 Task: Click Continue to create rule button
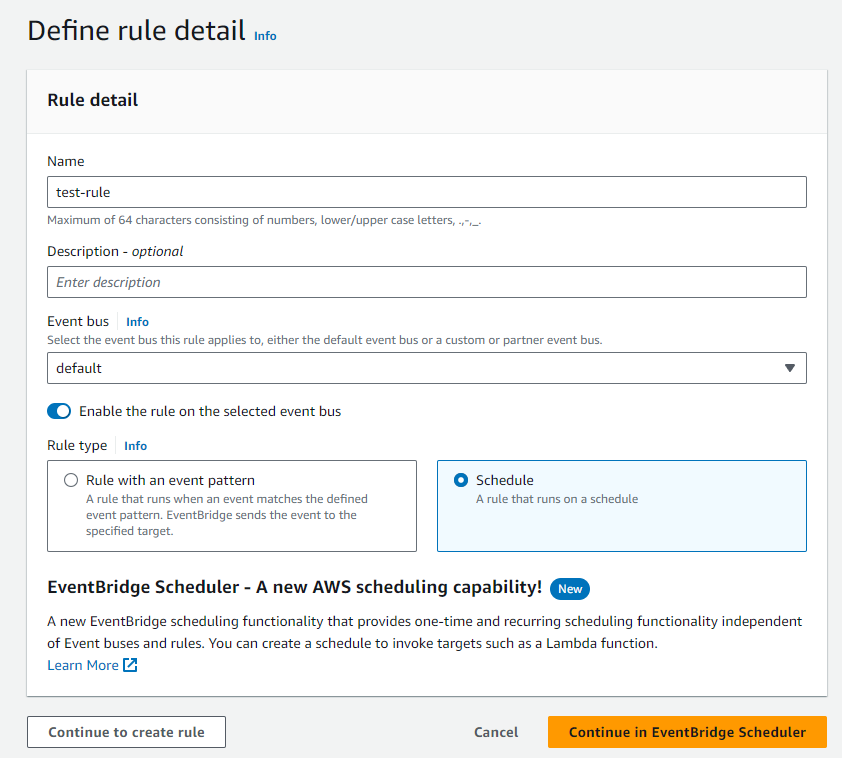126,732
